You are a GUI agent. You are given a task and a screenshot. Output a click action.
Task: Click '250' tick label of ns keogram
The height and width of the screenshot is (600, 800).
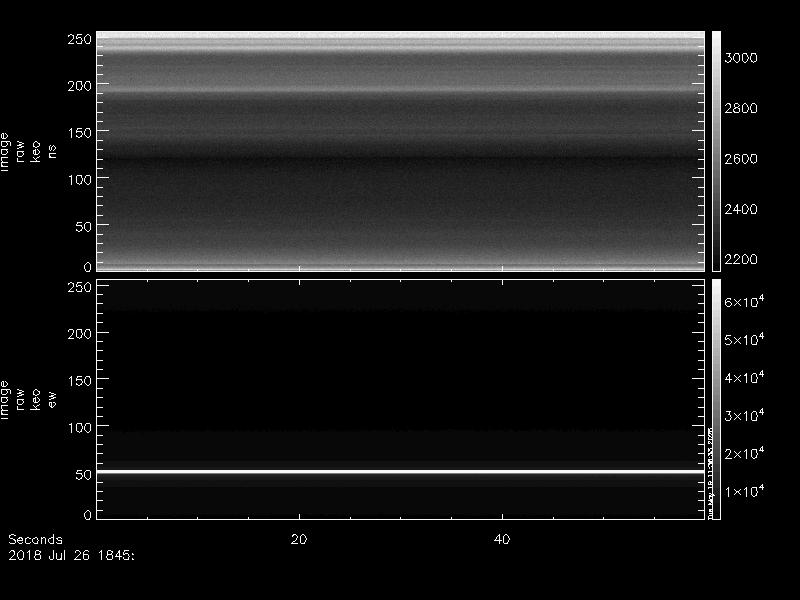[x=80, y=39]
